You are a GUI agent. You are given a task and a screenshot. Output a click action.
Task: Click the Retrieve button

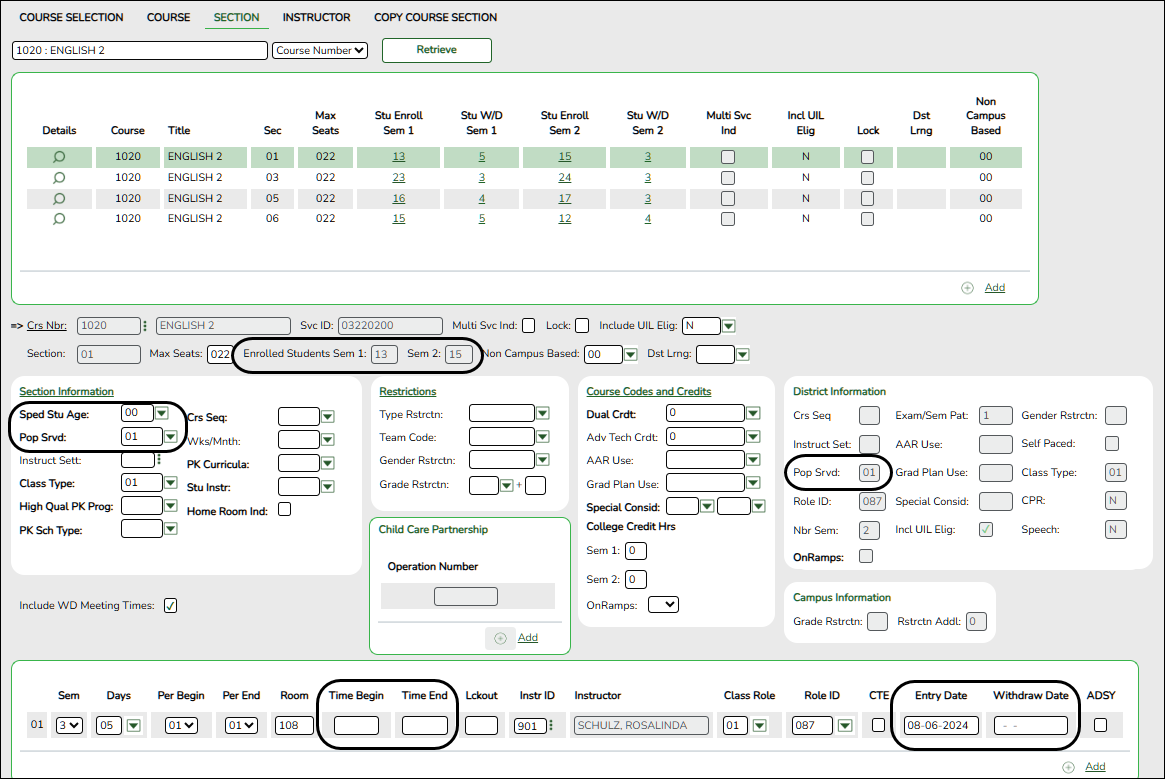(436, 50)
